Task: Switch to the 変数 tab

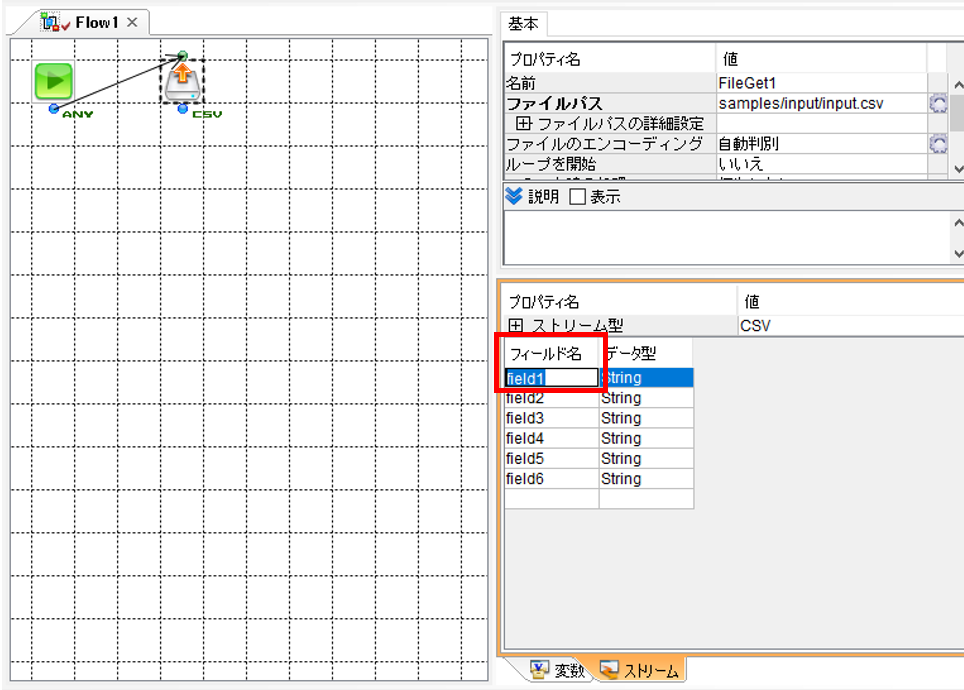Action: (x=557, y=670)
